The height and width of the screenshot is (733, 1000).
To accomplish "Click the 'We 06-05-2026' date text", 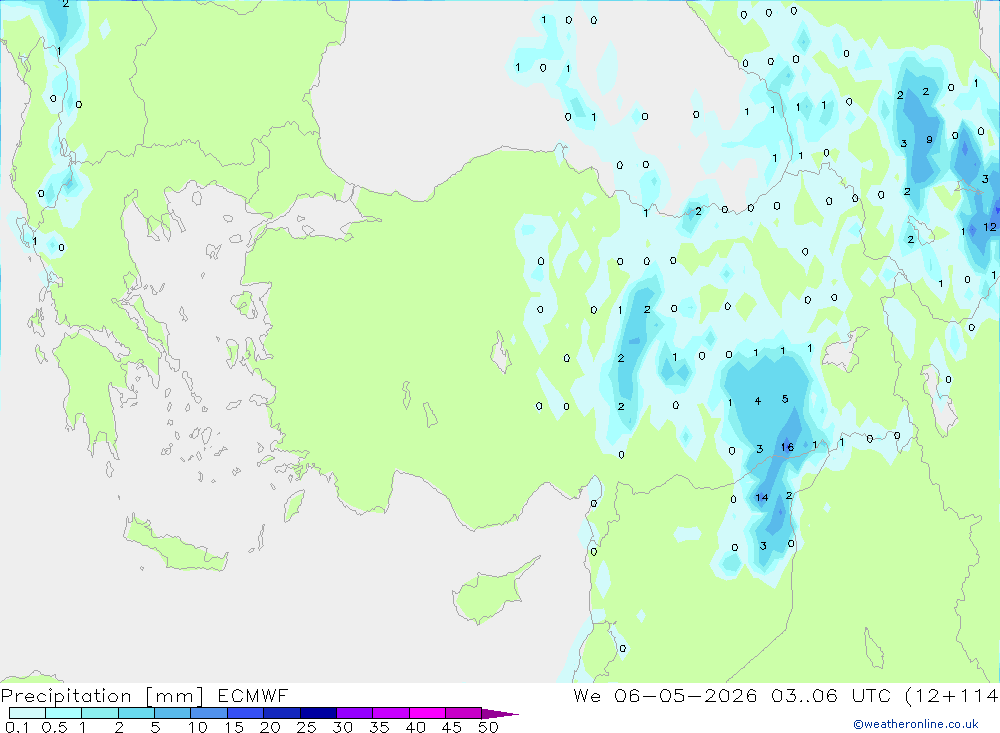I will (665, 695).
